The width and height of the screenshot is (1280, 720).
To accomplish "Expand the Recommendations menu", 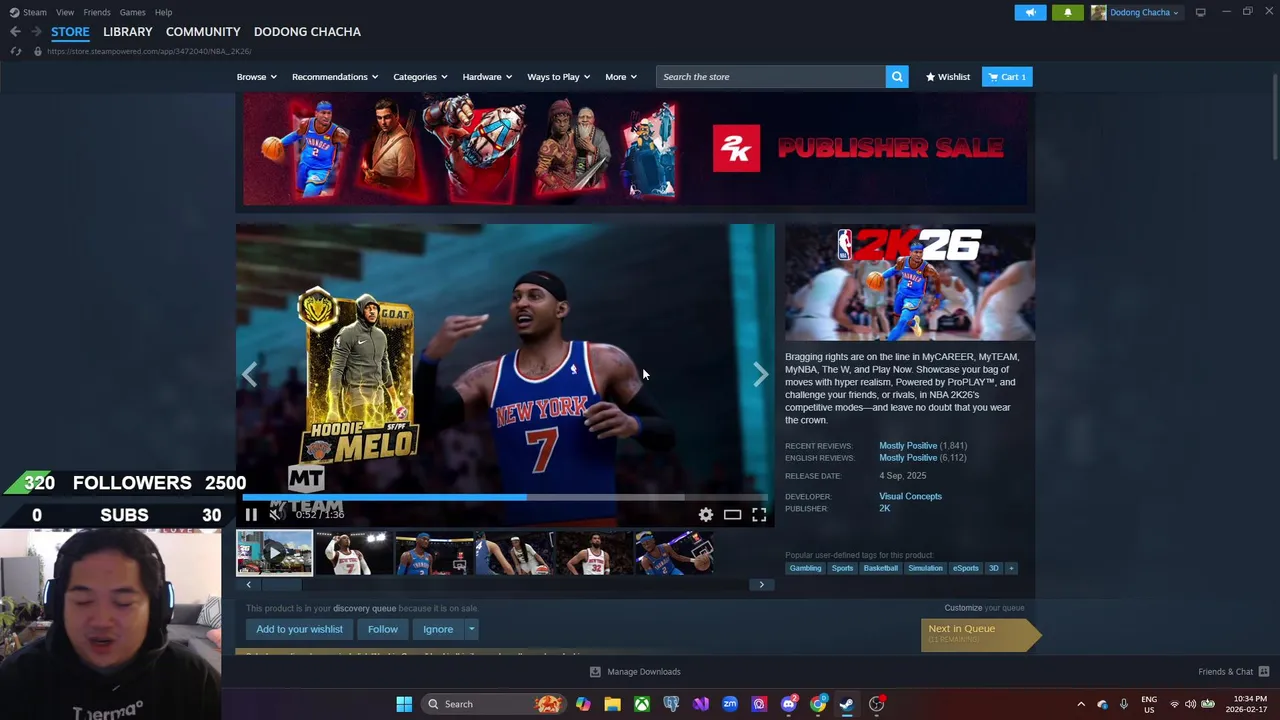I will click(335, 77).
